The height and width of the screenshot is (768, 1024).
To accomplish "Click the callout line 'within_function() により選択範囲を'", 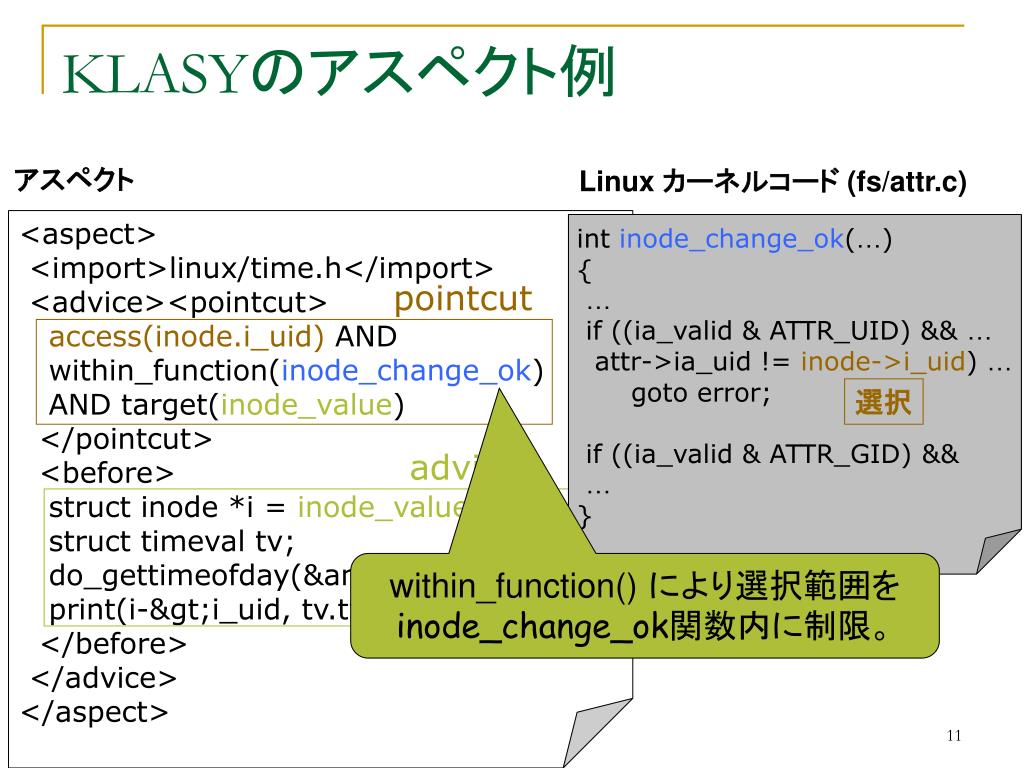I will (645, 586).
